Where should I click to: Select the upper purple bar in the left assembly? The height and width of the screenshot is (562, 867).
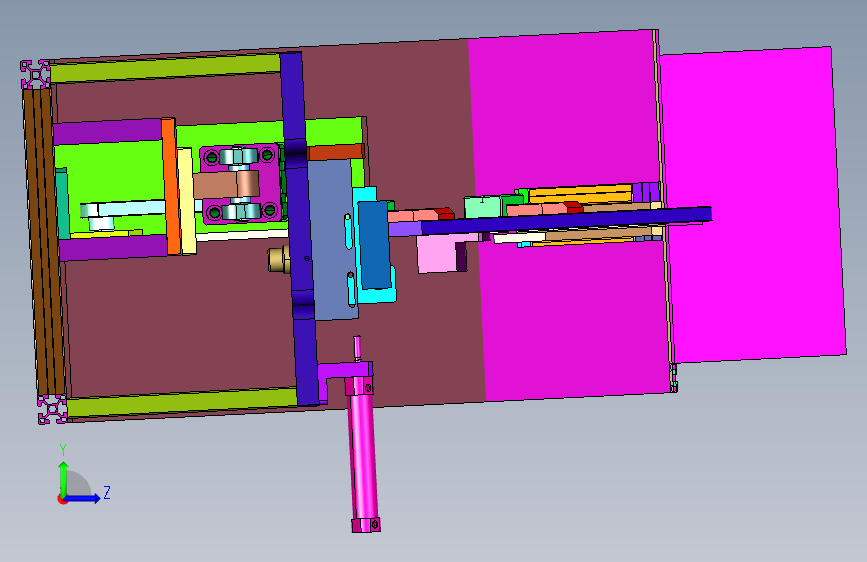click(x=108, y=132)
